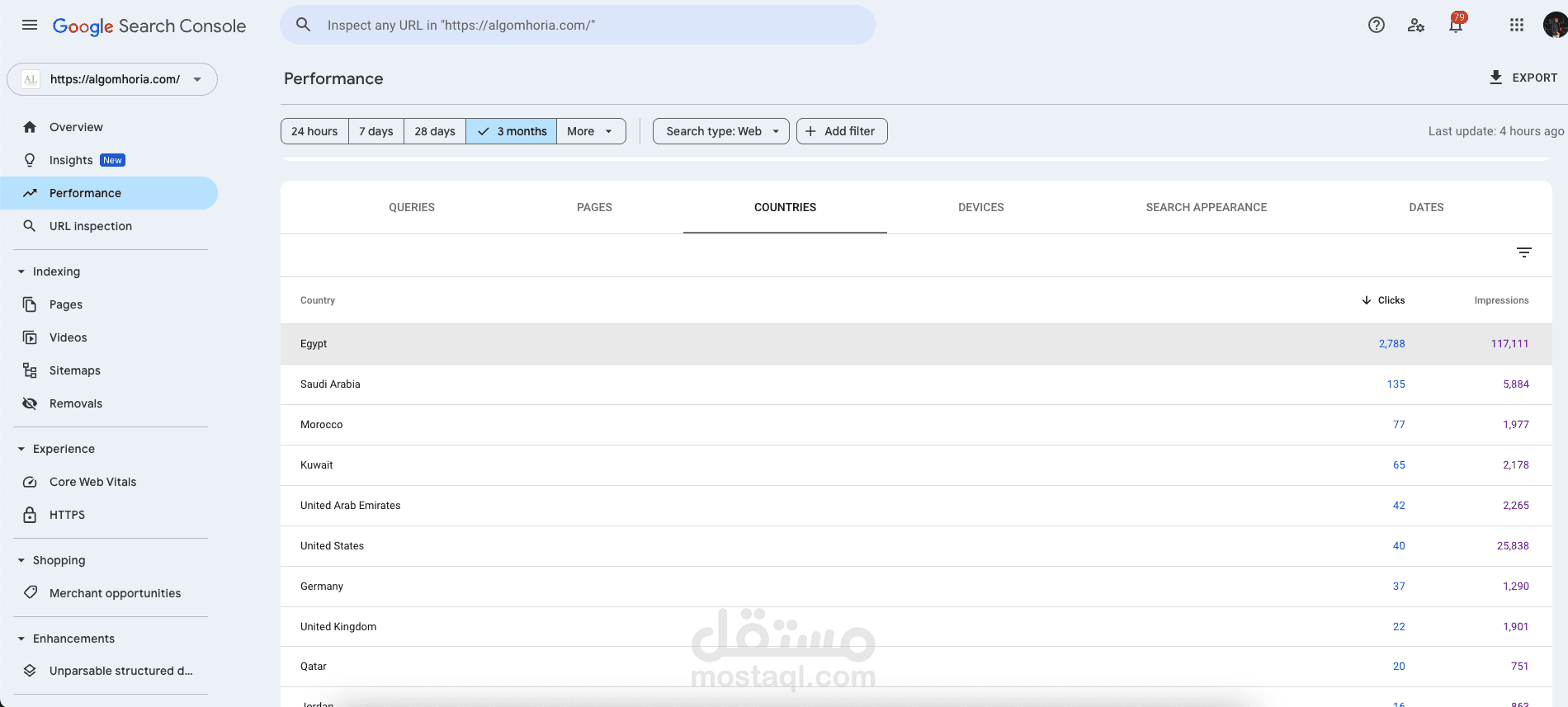Open the Core Web Vitals report link
The height and width of the screenshot is (707, 1568).
coord(93,482)
